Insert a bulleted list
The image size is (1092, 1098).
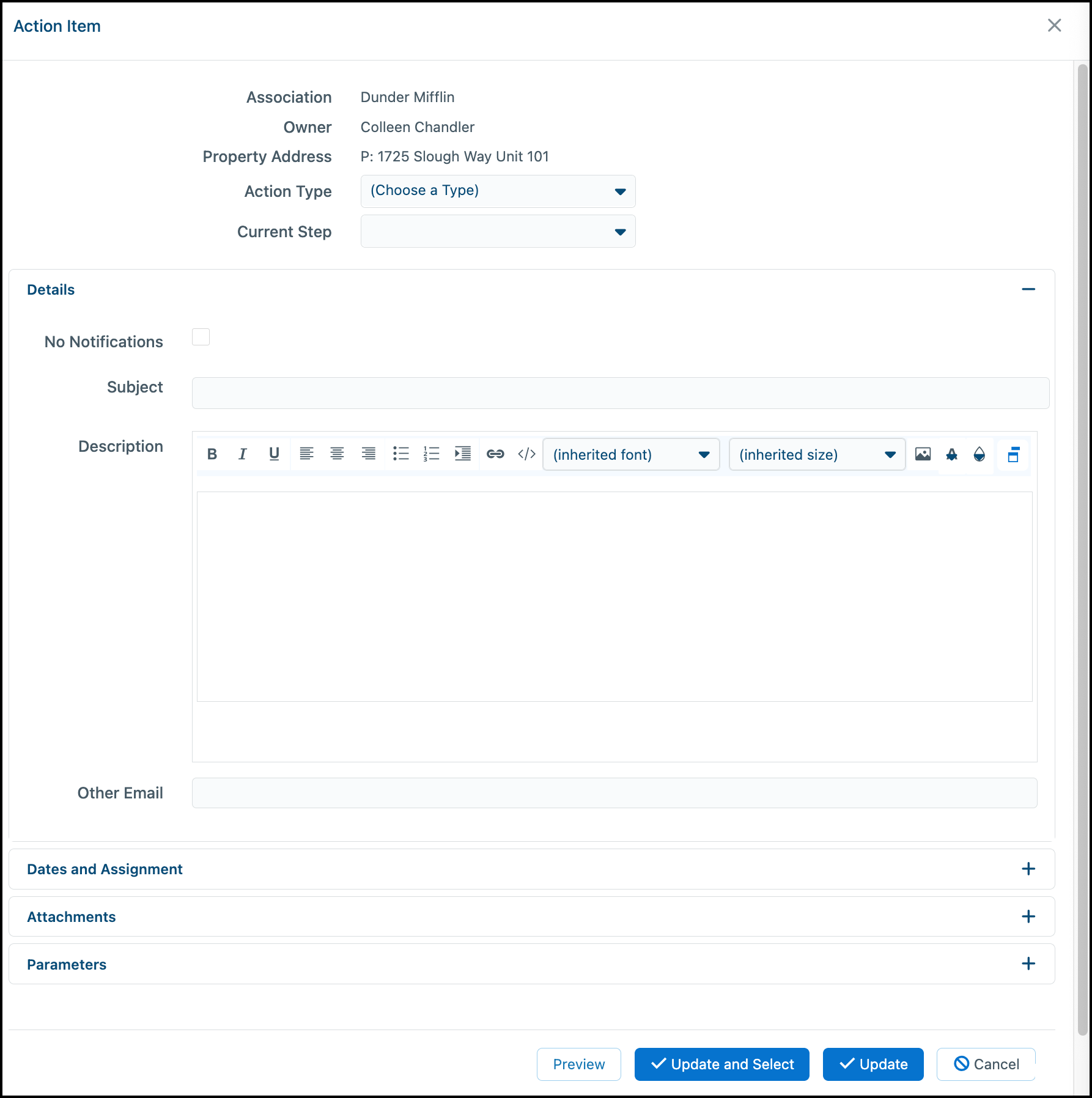point(400,454)
